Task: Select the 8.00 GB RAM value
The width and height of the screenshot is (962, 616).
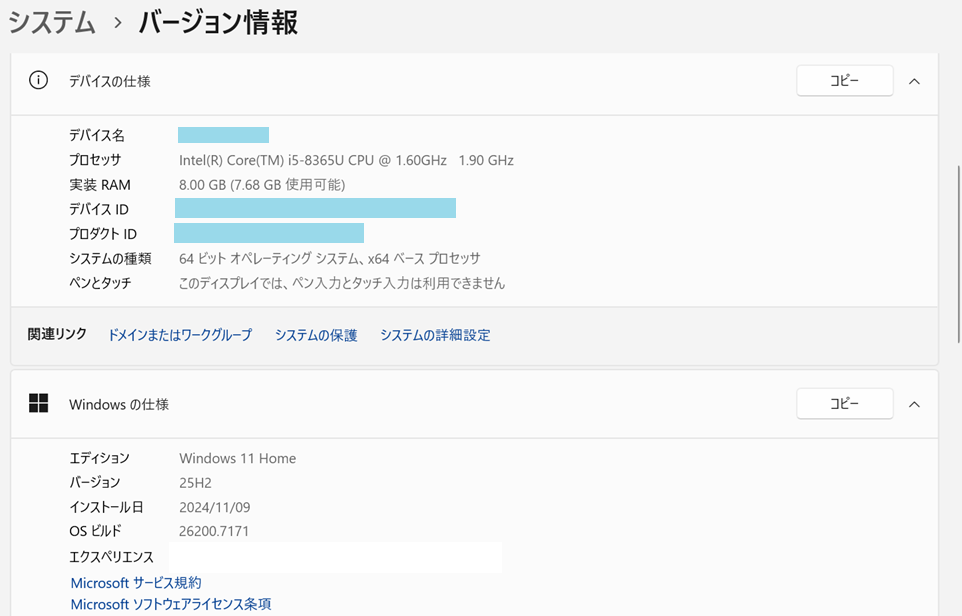Action: [262, 185]
